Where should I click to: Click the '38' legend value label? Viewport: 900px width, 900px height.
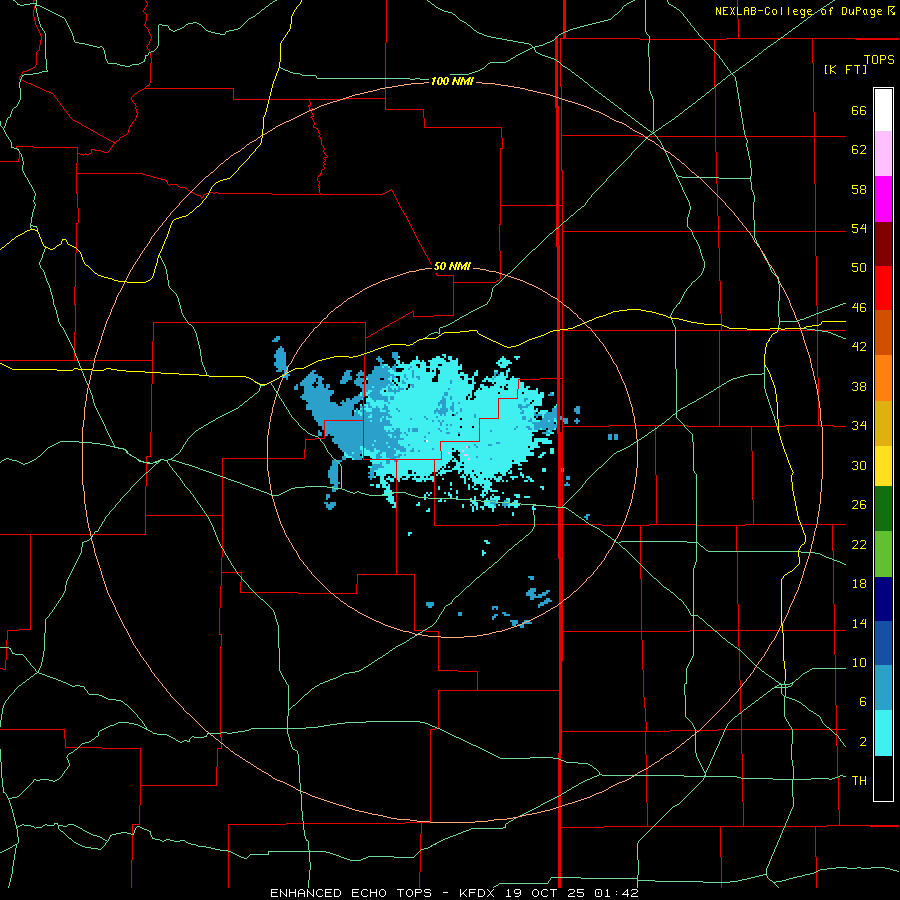coord(859,386)
